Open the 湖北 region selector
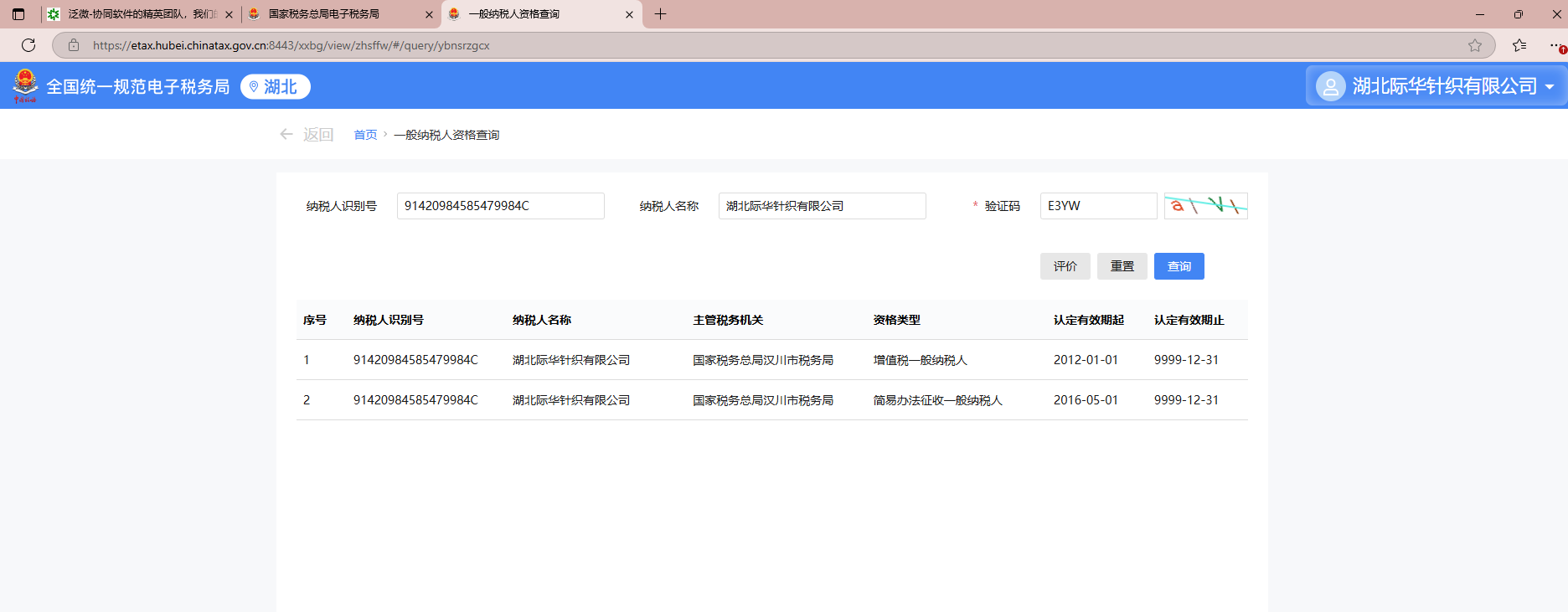Image resolution: width=1568 pixels, height=612 pixels. [x=276, y=87]
